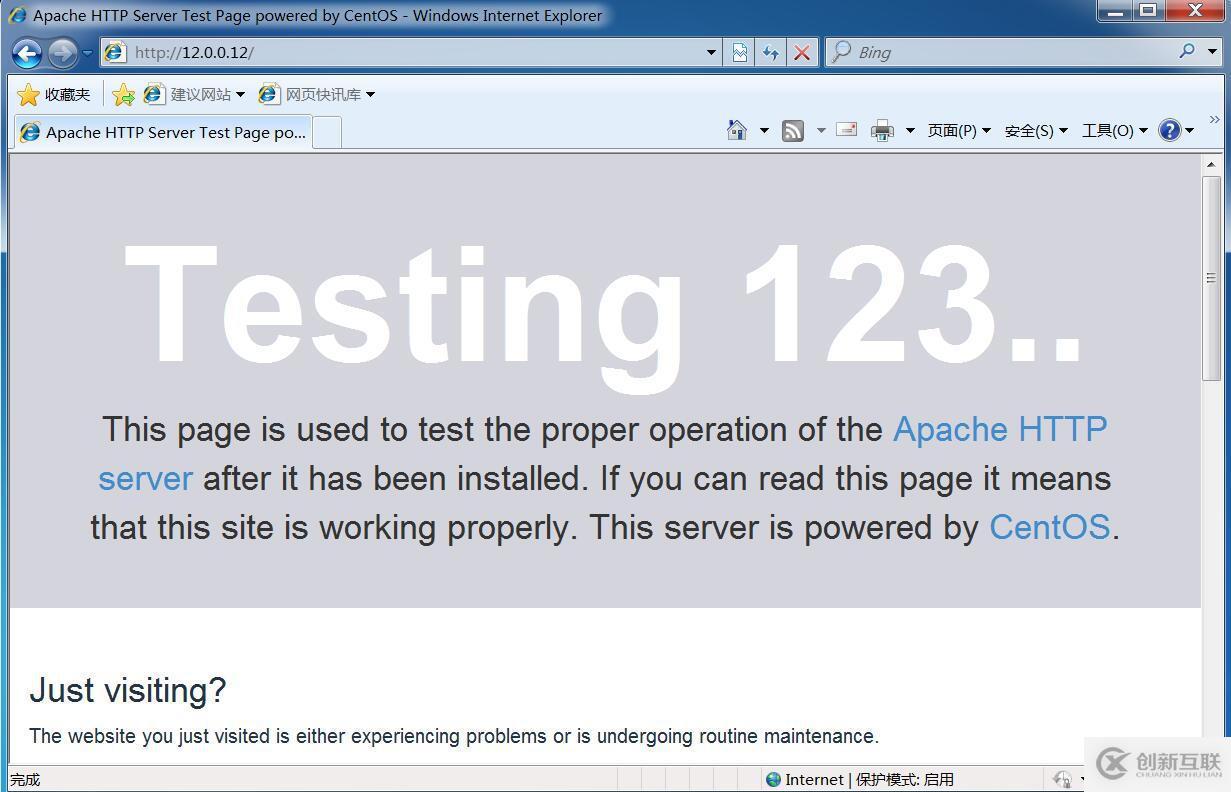The height and width of the screenshot is (792, 1231).
Task: Click the Read Mail envelope icon
Action: coord(846,129)
